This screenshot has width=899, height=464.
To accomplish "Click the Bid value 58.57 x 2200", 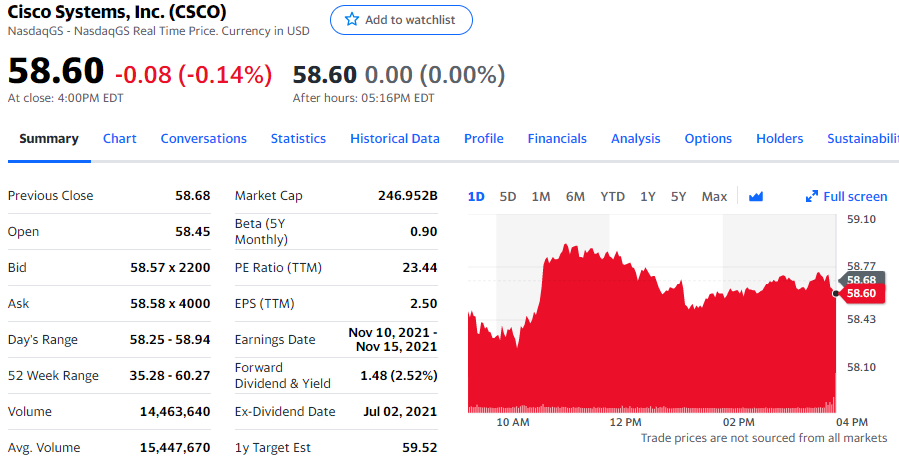I will coord(170,268).
